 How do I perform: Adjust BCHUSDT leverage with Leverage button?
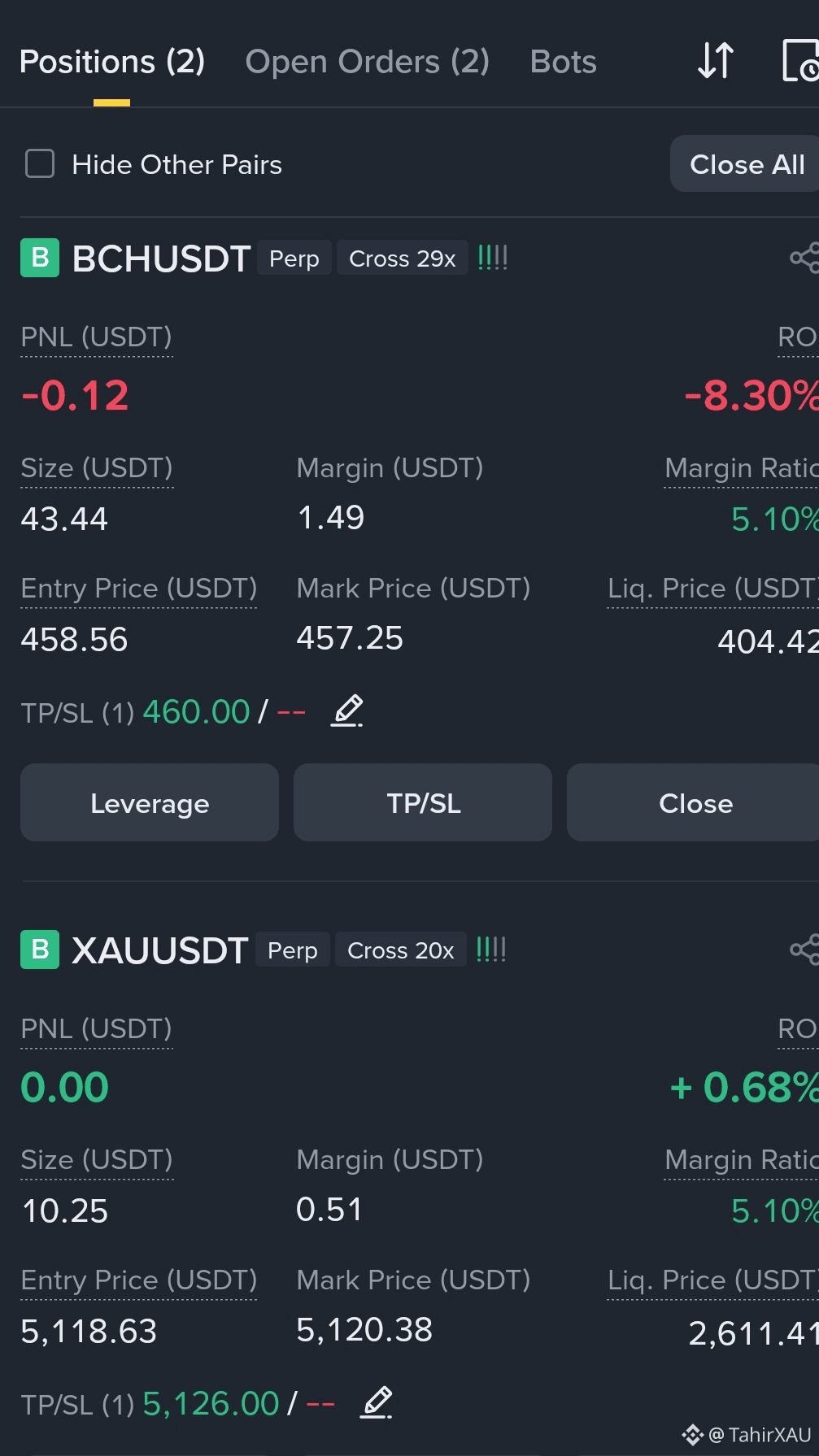[150, 802]
